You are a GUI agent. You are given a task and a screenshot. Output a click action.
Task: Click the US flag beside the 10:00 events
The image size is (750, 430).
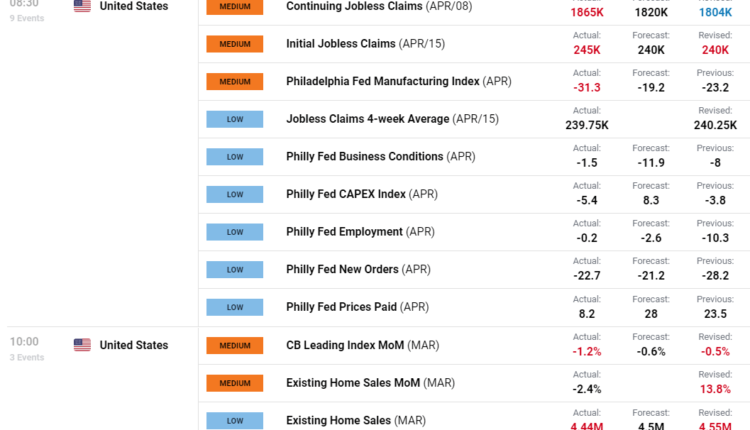(82, 345)
